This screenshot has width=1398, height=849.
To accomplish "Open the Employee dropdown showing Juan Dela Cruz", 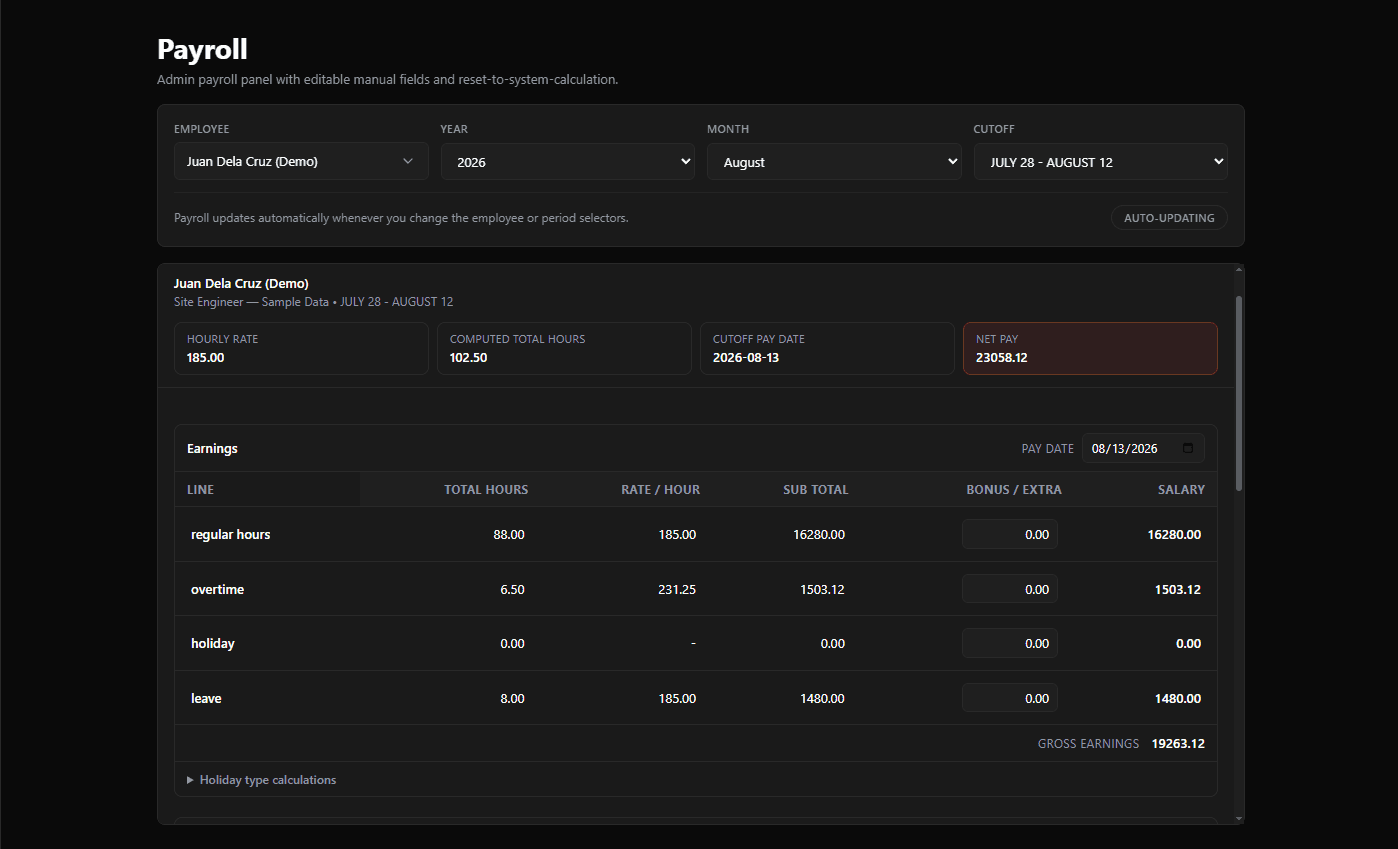I will tap(301, 161).
